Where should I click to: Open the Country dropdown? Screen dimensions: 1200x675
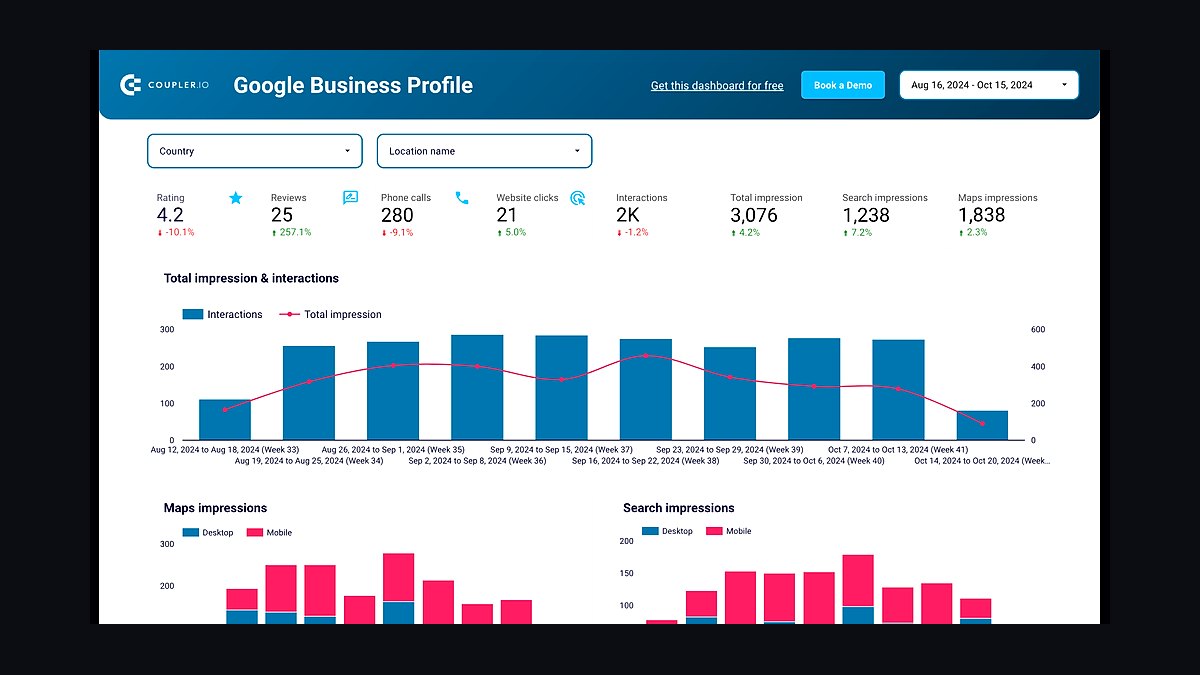(x=255, y=151)
